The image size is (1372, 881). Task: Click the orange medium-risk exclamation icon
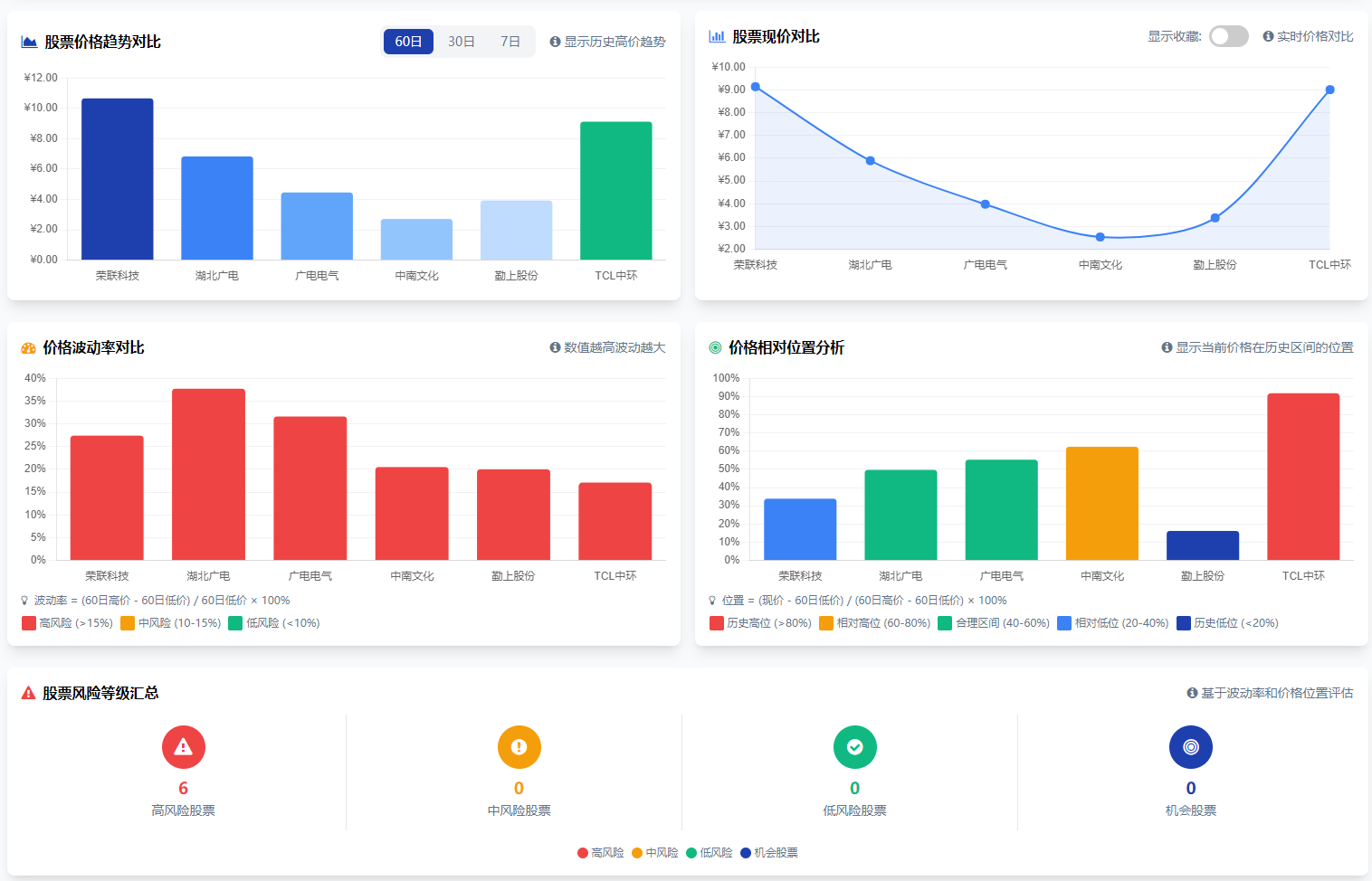click(519, 747)
